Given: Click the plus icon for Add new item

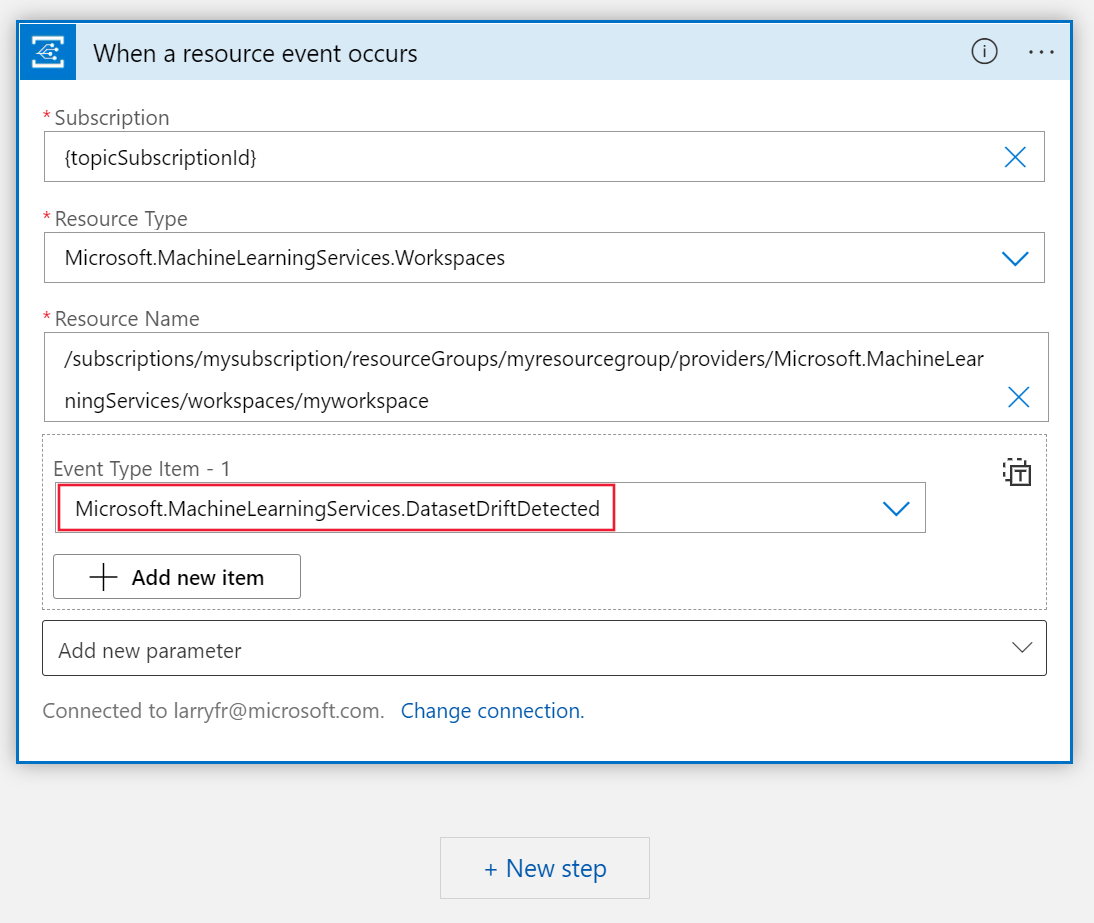Looking at the screenshot, I should coord(104,577).
